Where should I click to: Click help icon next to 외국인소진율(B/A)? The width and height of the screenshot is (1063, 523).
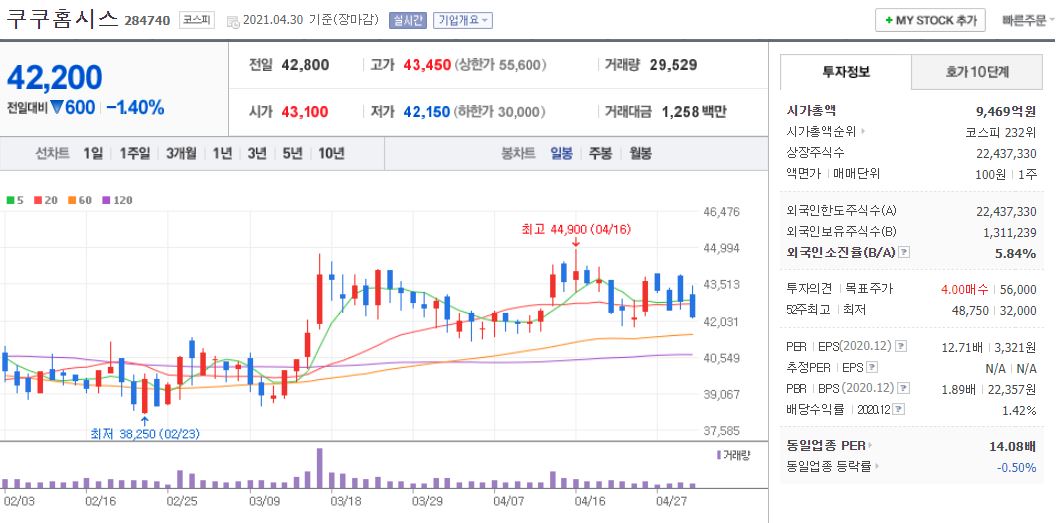[904, 252]
